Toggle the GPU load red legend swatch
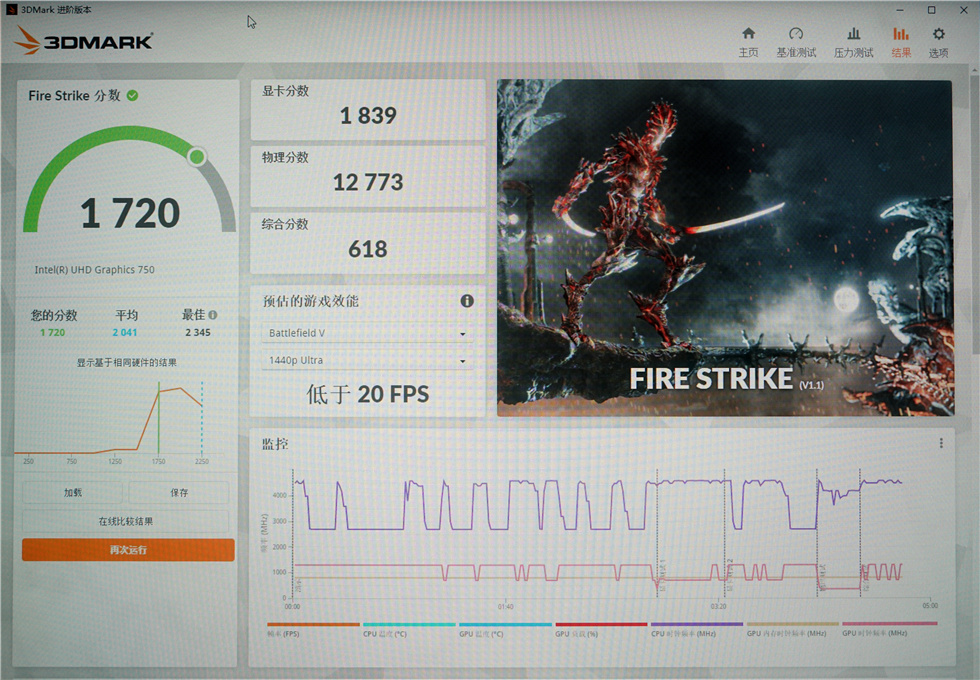The image size is (980, 680). [x=601, y=624]
